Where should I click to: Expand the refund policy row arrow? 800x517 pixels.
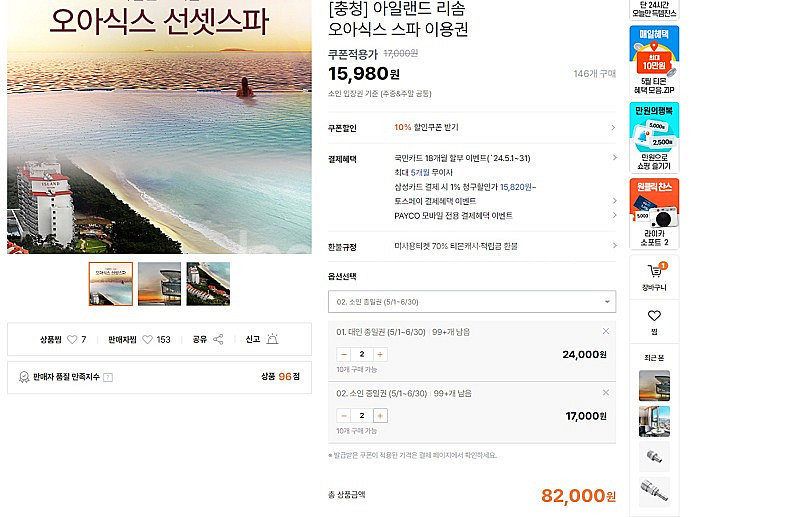[x=614, y=245]
